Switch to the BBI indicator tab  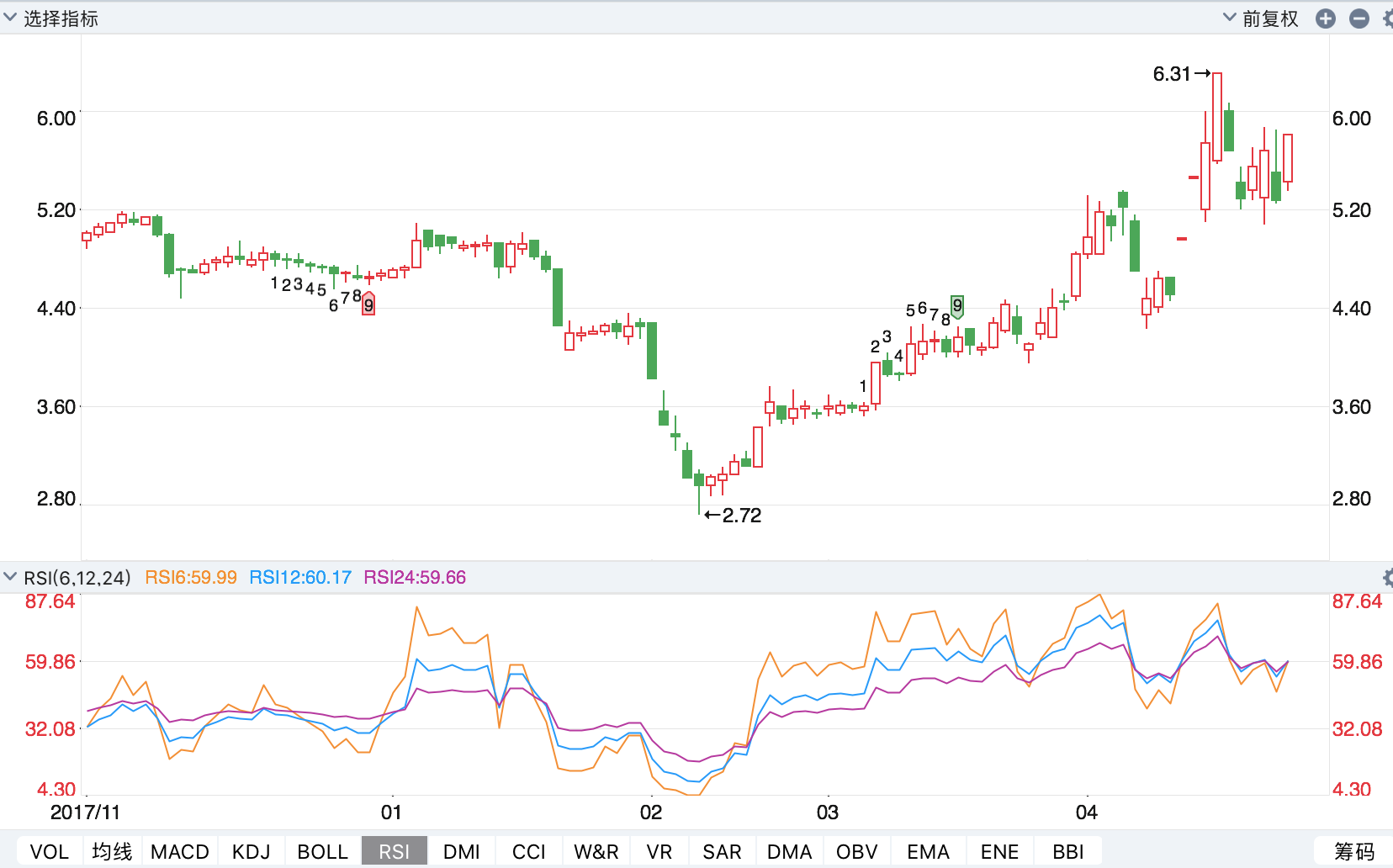(x=1068, y=851)
